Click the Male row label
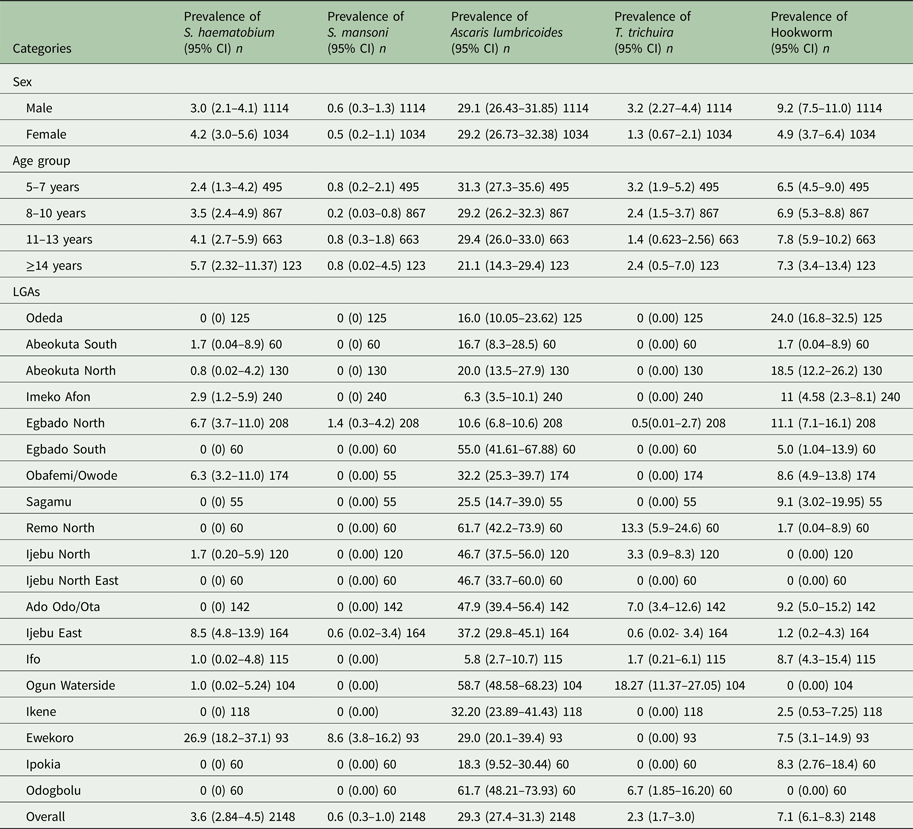913x829 pixels. pyautogui.click(x=42, y=108)
